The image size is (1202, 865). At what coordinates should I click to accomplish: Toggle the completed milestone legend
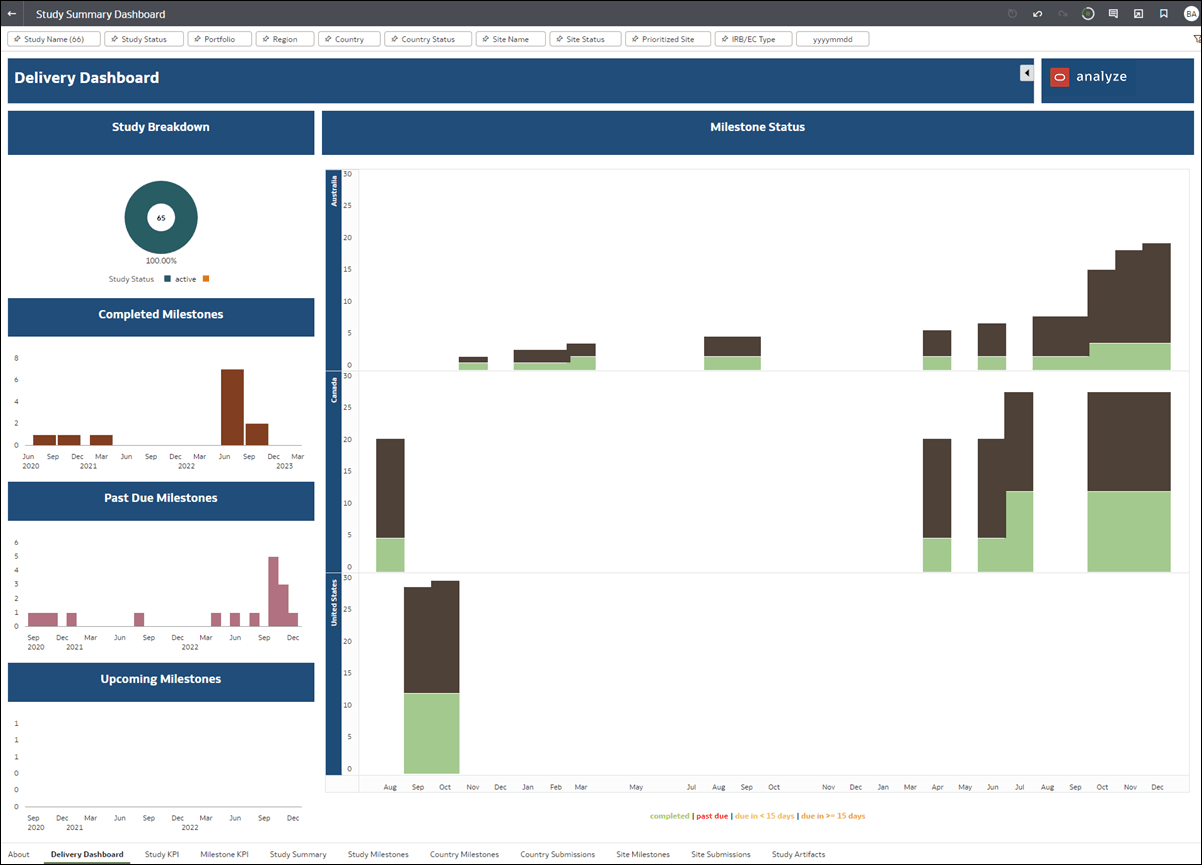point(669,815)
